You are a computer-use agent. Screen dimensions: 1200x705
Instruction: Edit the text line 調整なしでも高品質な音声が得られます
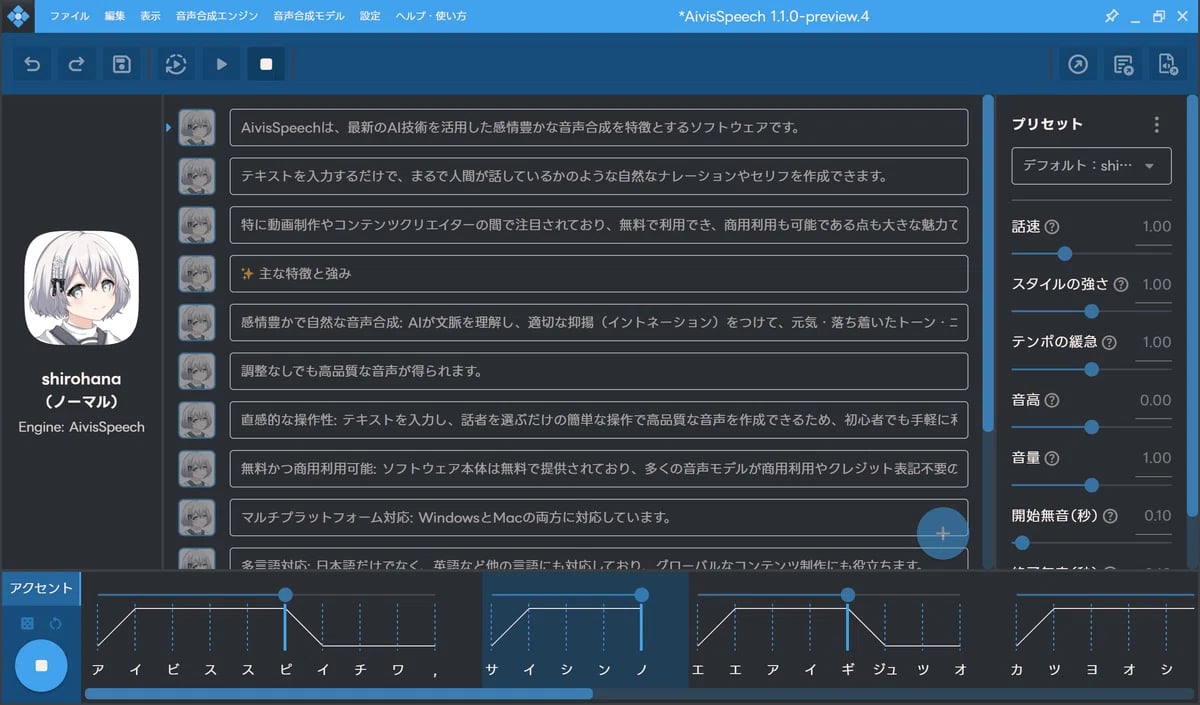click(598, 371)
